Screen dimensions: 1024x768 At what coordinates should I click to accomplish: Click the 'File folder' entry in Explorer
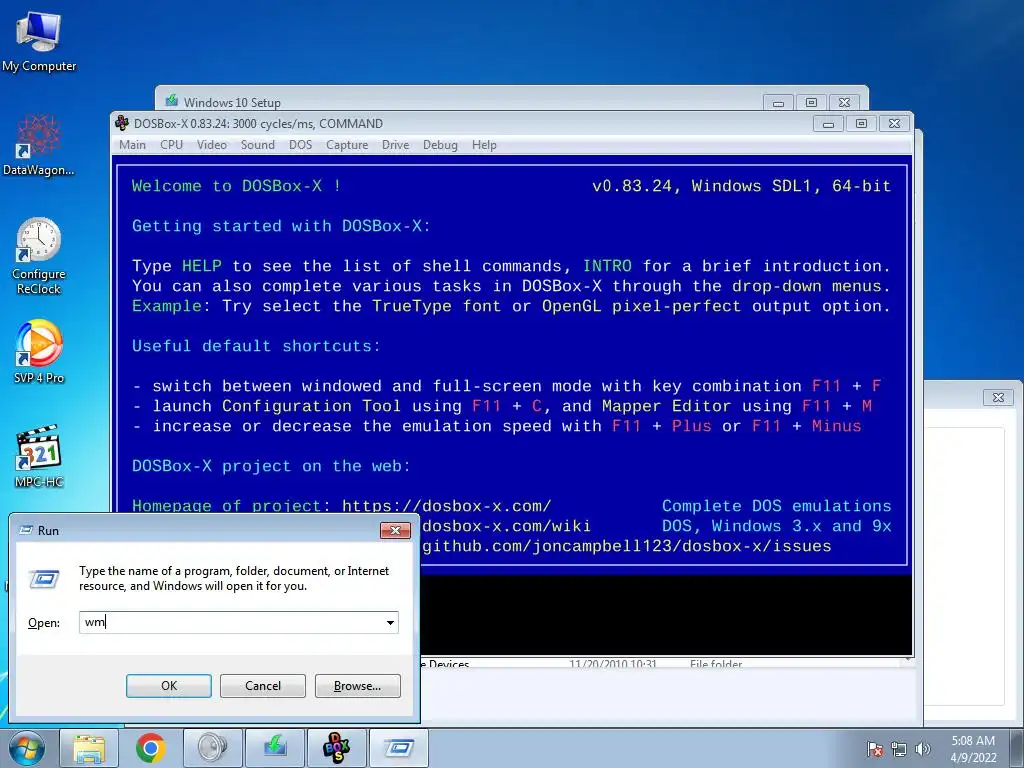coord(716,664)
